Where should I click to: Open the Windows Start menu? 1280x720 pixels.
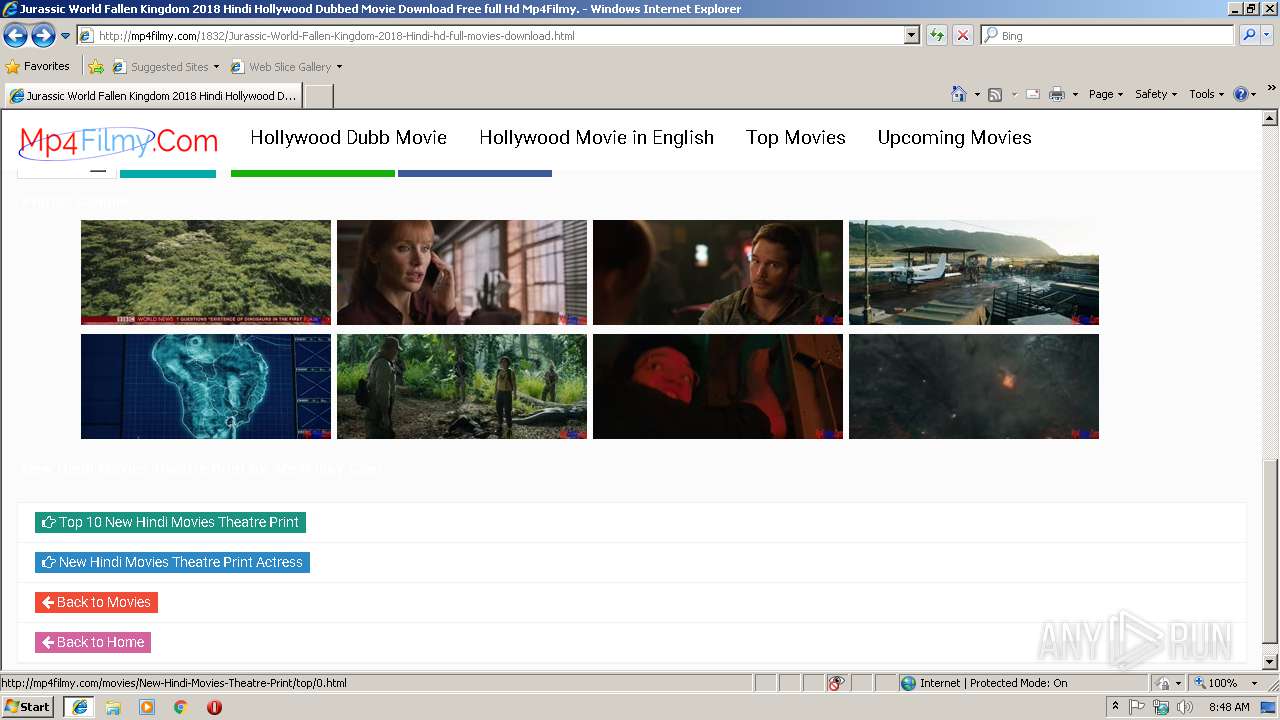[x=28, y=707]
